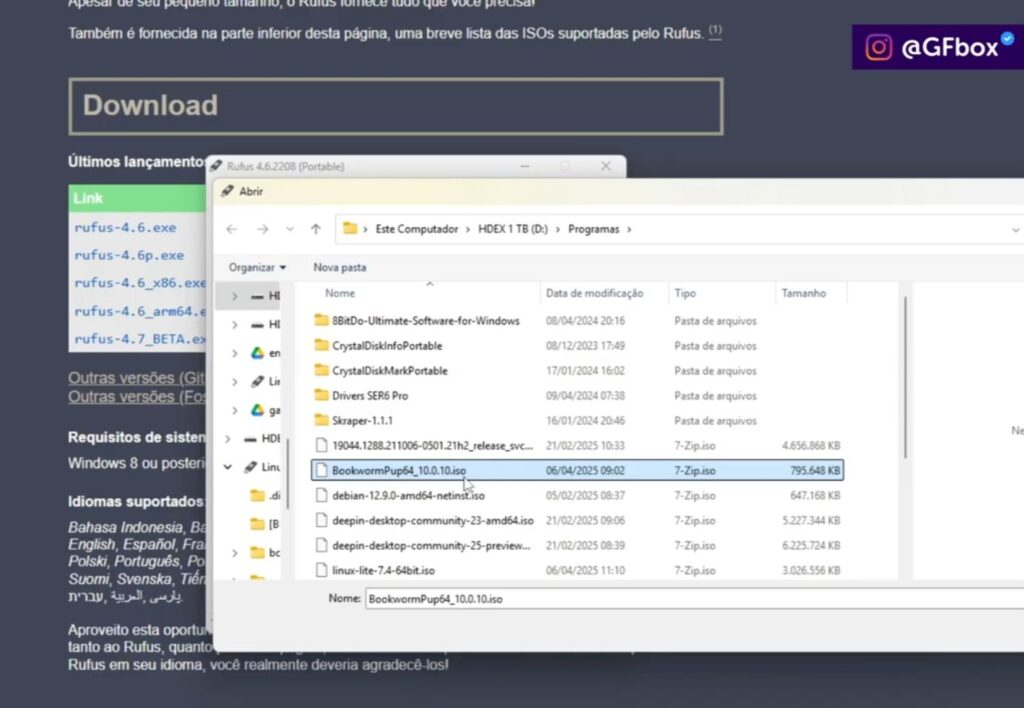Image resolution: width=1024 pixels, height=708 pixels.
Task: Select the debian-12.9.0-amd64-netinst.iso file name
Action: click(x=408, y=496)
